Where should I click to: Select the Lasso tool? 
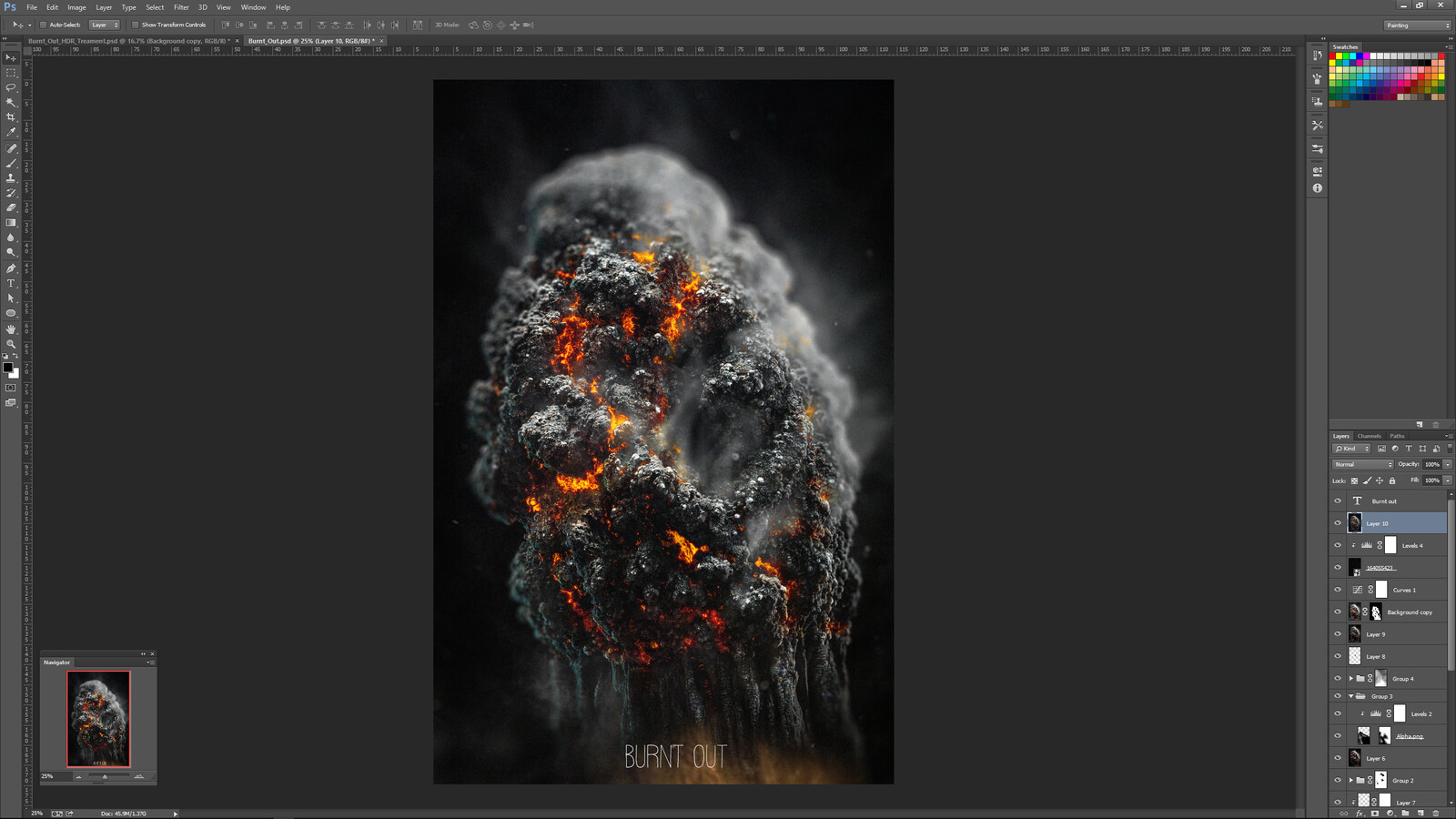(x=11, y=87)
